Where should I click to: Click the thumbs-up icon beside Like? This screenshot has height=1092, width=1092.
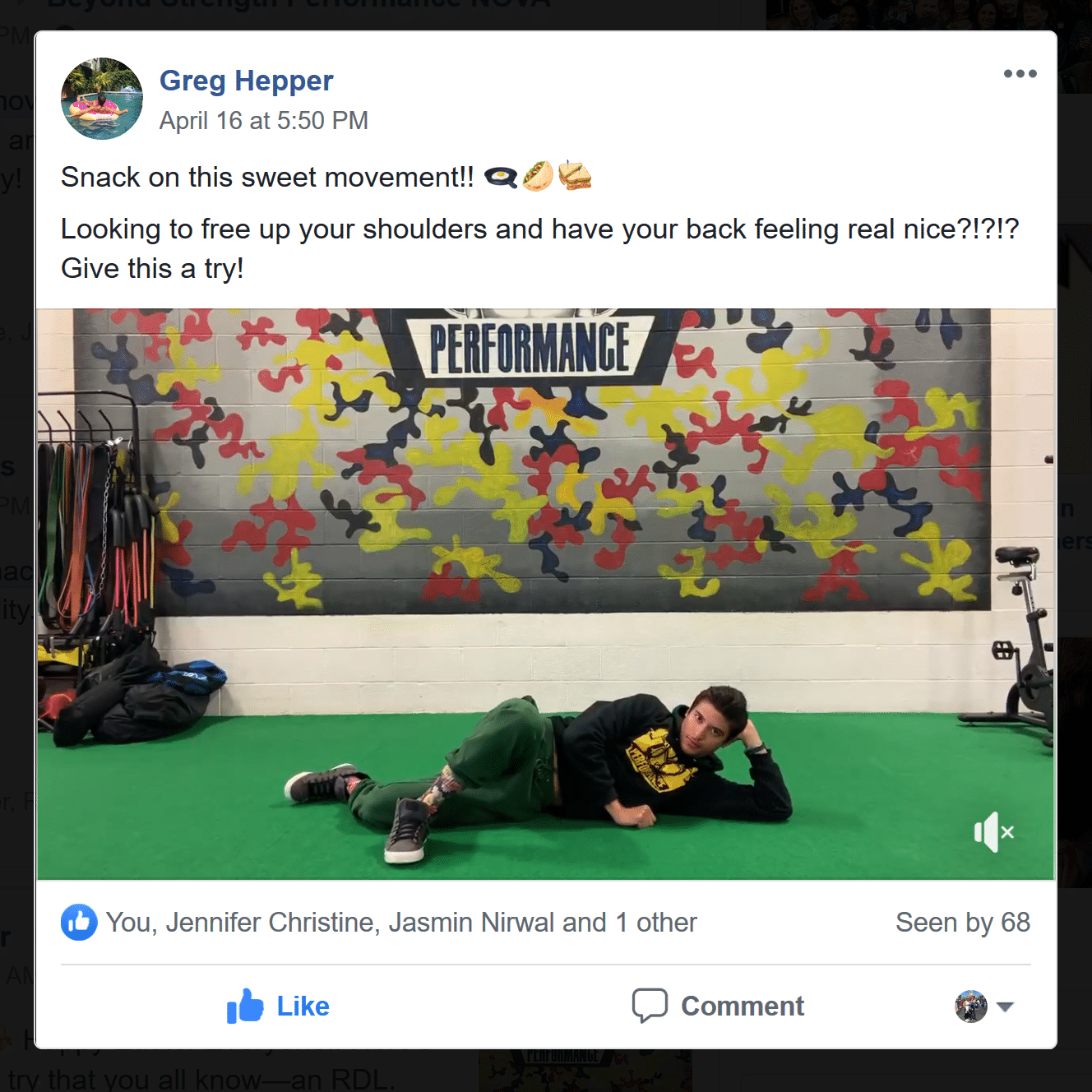(245, 1006)
